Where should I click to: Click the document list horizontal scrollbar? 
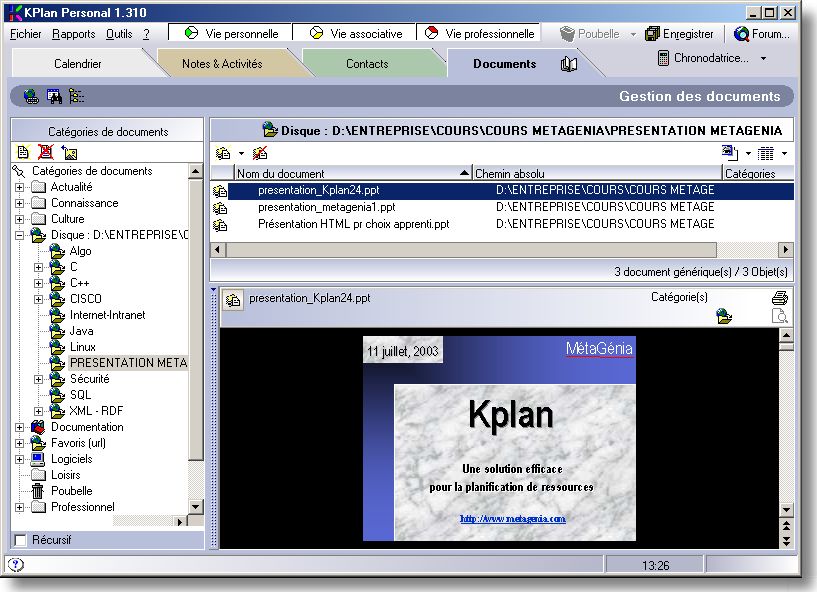[502, 250]
